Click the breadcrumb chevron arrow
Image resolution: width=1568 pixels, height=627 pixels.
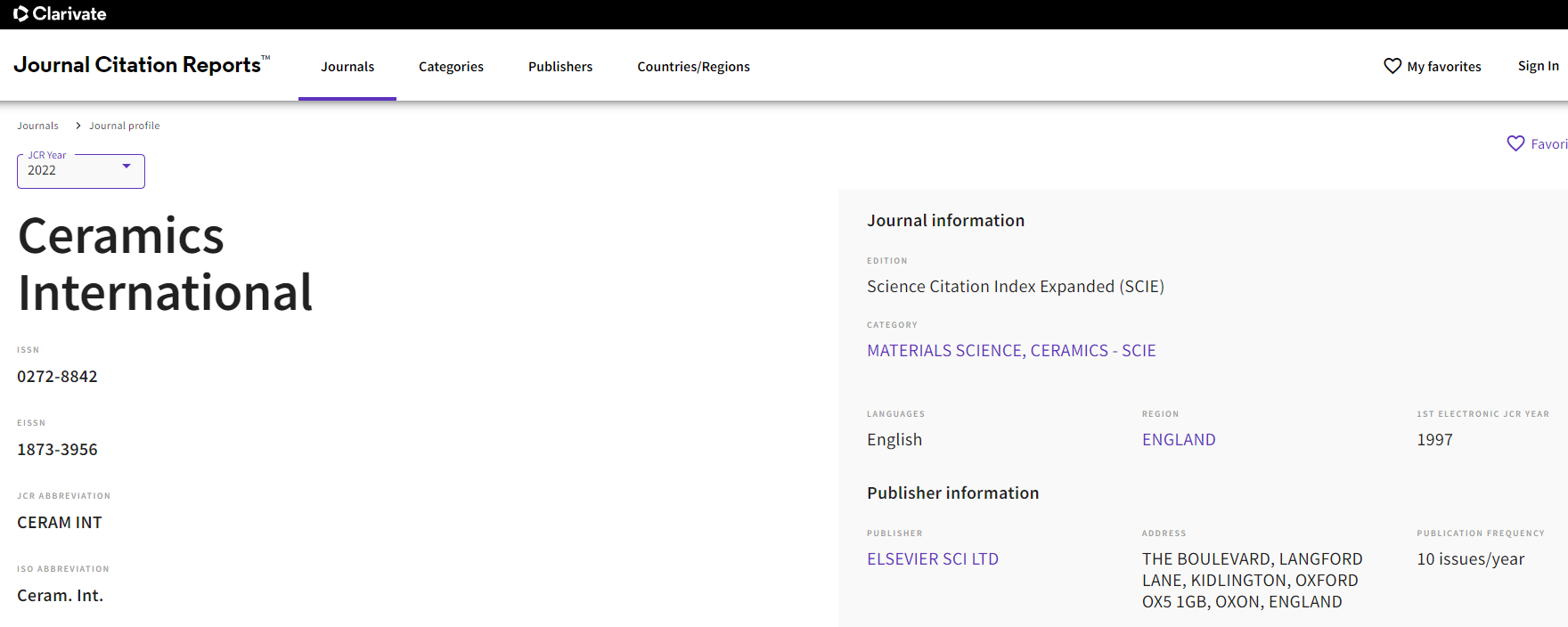[78, 126]
